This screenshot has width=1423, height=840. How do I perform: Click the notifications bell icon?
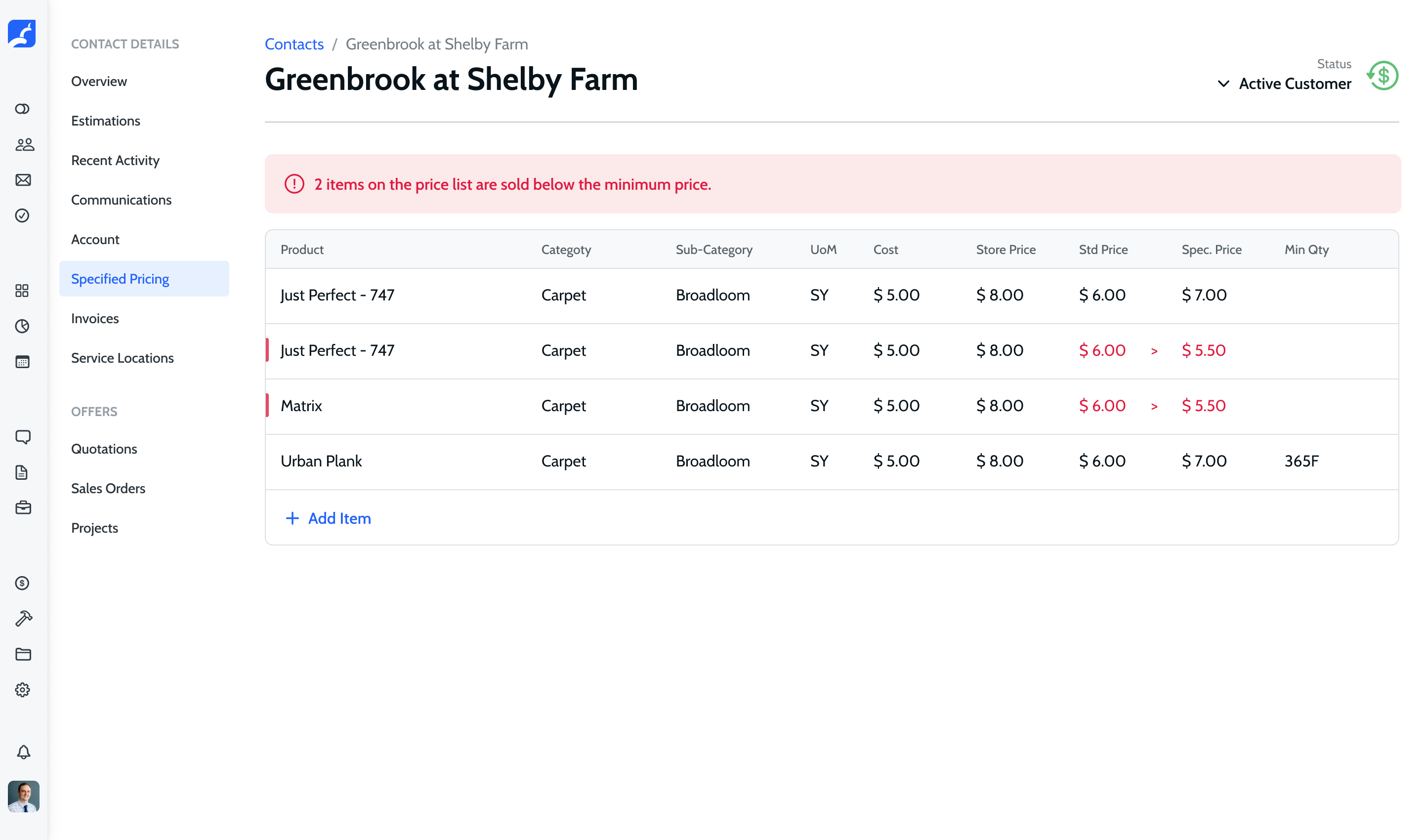coord(23,752)
